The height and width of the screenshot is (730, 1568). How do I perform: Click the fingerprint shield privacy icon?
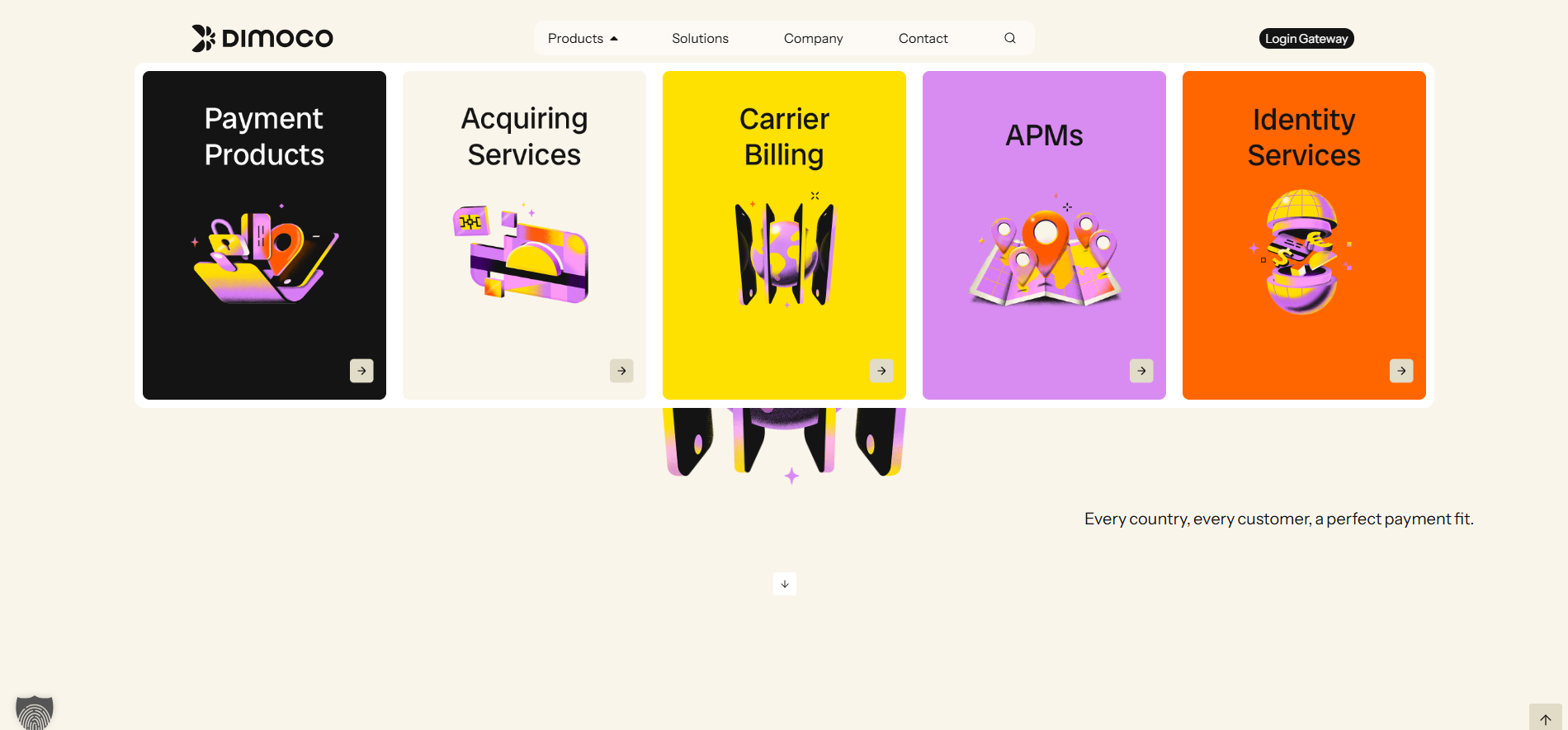coord(35,713)
